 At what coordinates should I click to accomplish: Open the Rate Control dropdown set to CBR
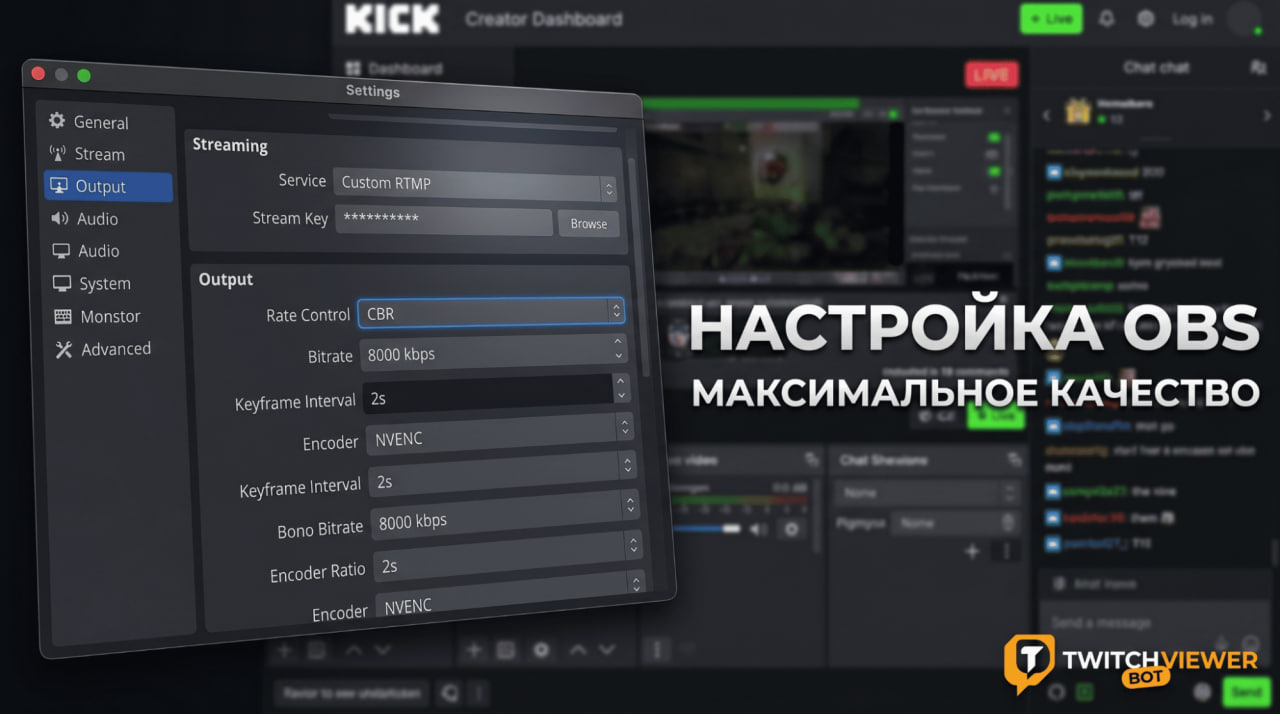491,311
